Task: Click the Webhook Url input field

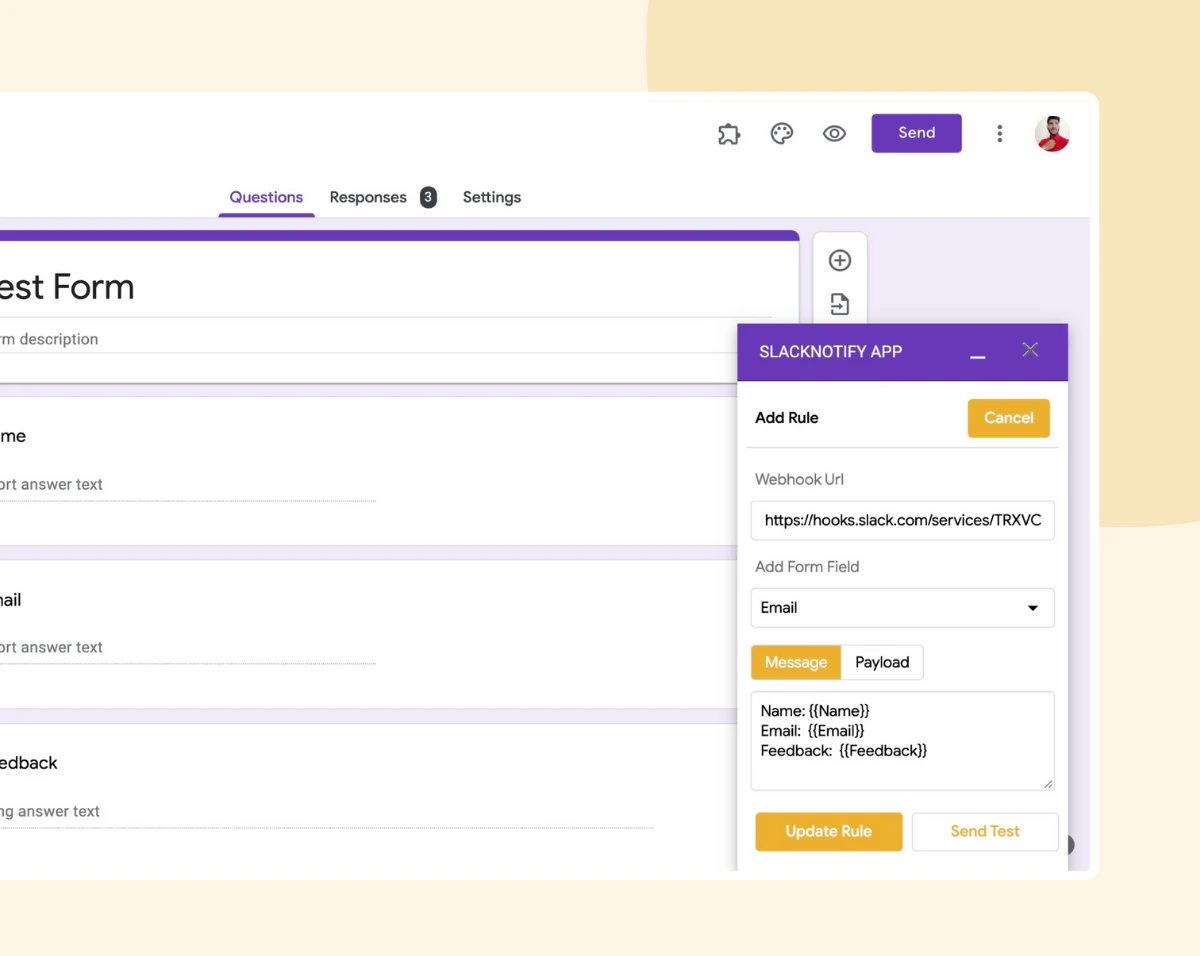Action: tap(902, 520)
